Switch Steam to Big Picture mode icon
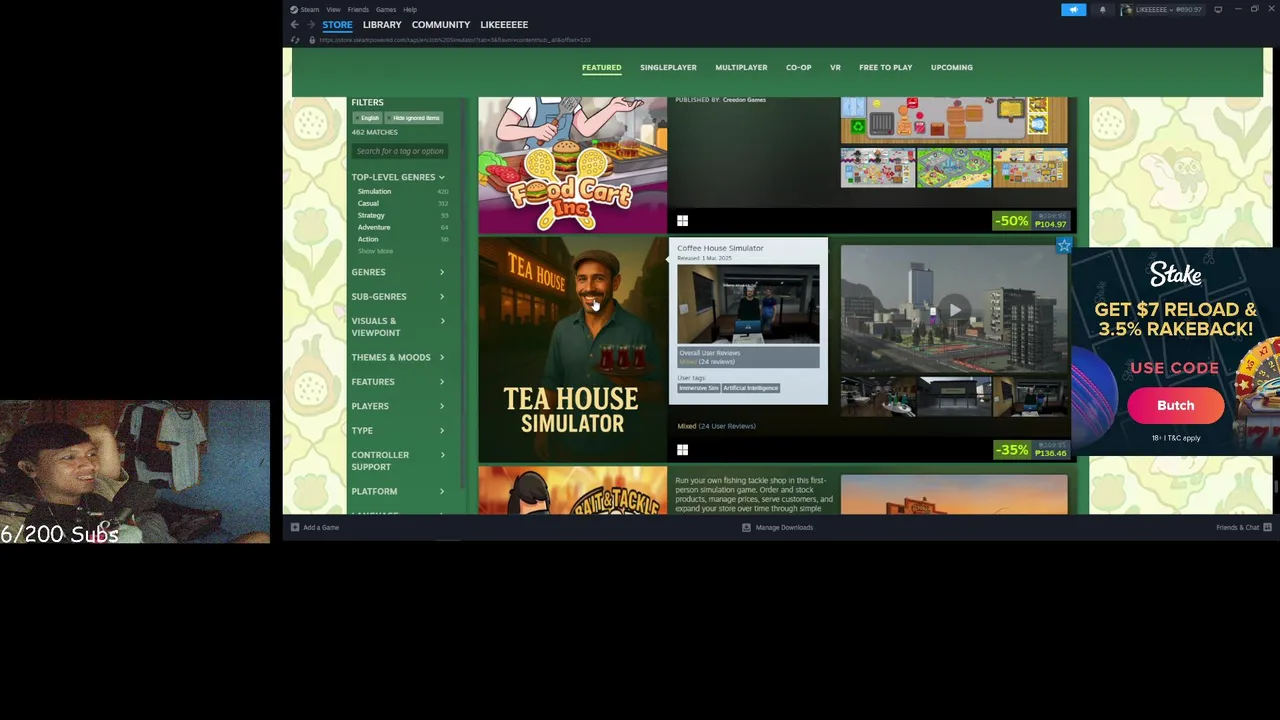This screenshot has width=1280, height=720. pyautogui.click(x=1218, y=9)
